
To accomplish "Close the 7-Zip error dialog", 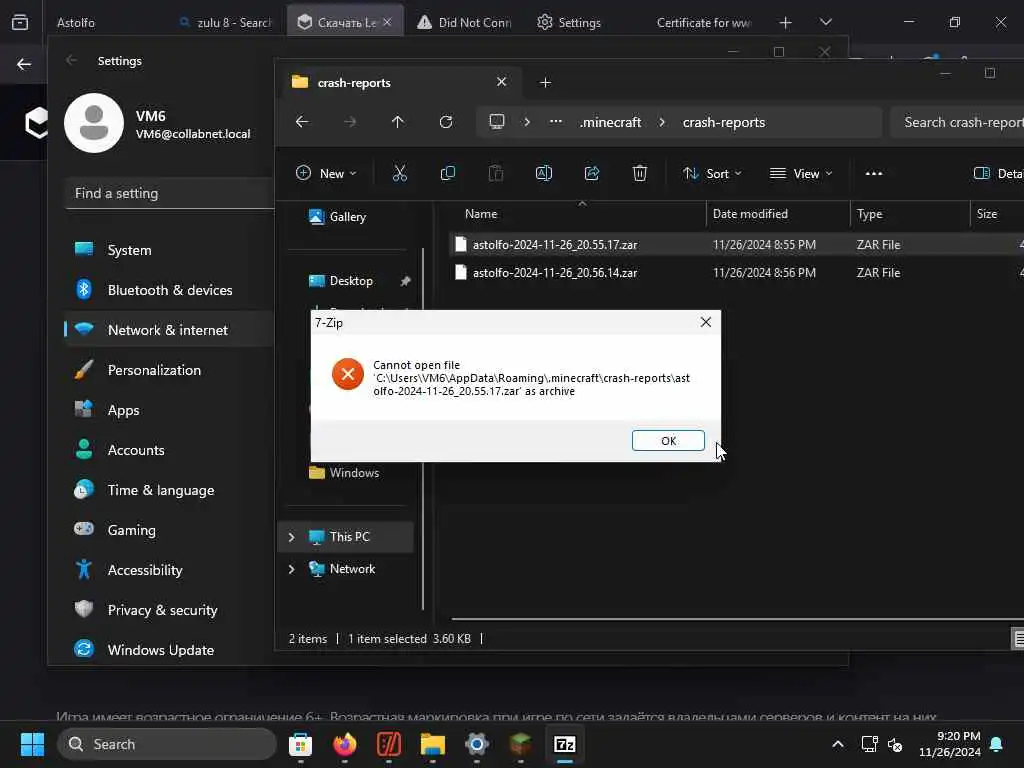I will click(705, 322).
